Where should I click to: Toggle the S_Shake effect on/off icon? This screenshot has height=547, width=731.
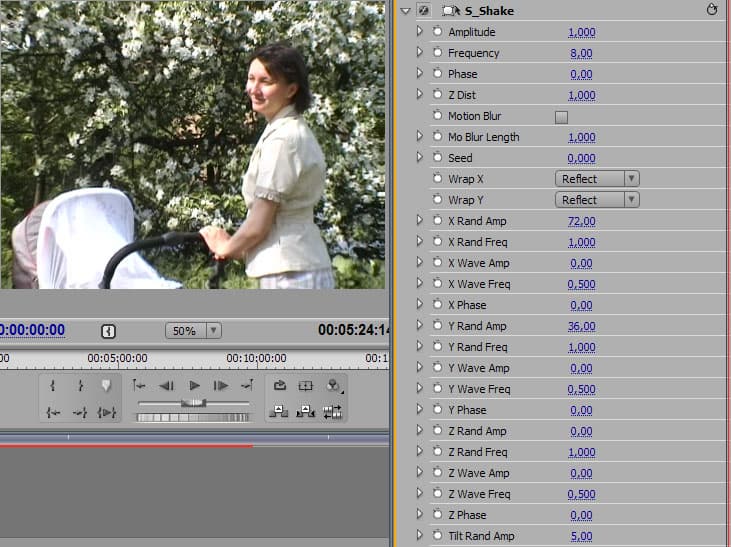pos(423,10)
